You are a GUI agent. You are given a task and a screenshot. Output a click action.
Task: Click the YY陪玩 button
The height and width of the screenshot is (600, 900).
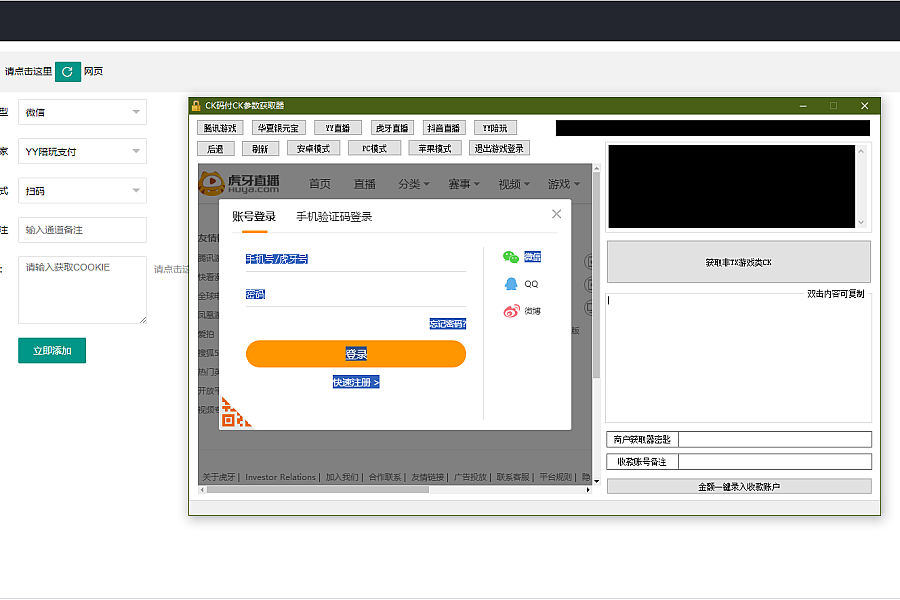(x=495, y=127)
